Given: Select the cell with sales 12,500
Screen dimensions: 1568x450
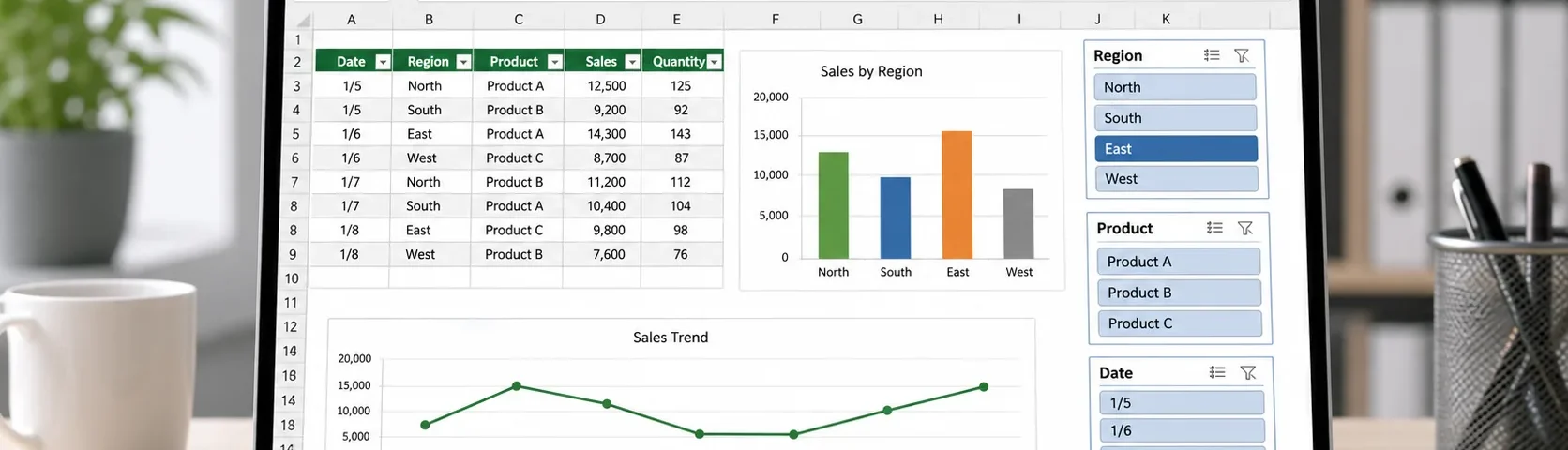Looking at the screenshot, I should click(602, 86).
